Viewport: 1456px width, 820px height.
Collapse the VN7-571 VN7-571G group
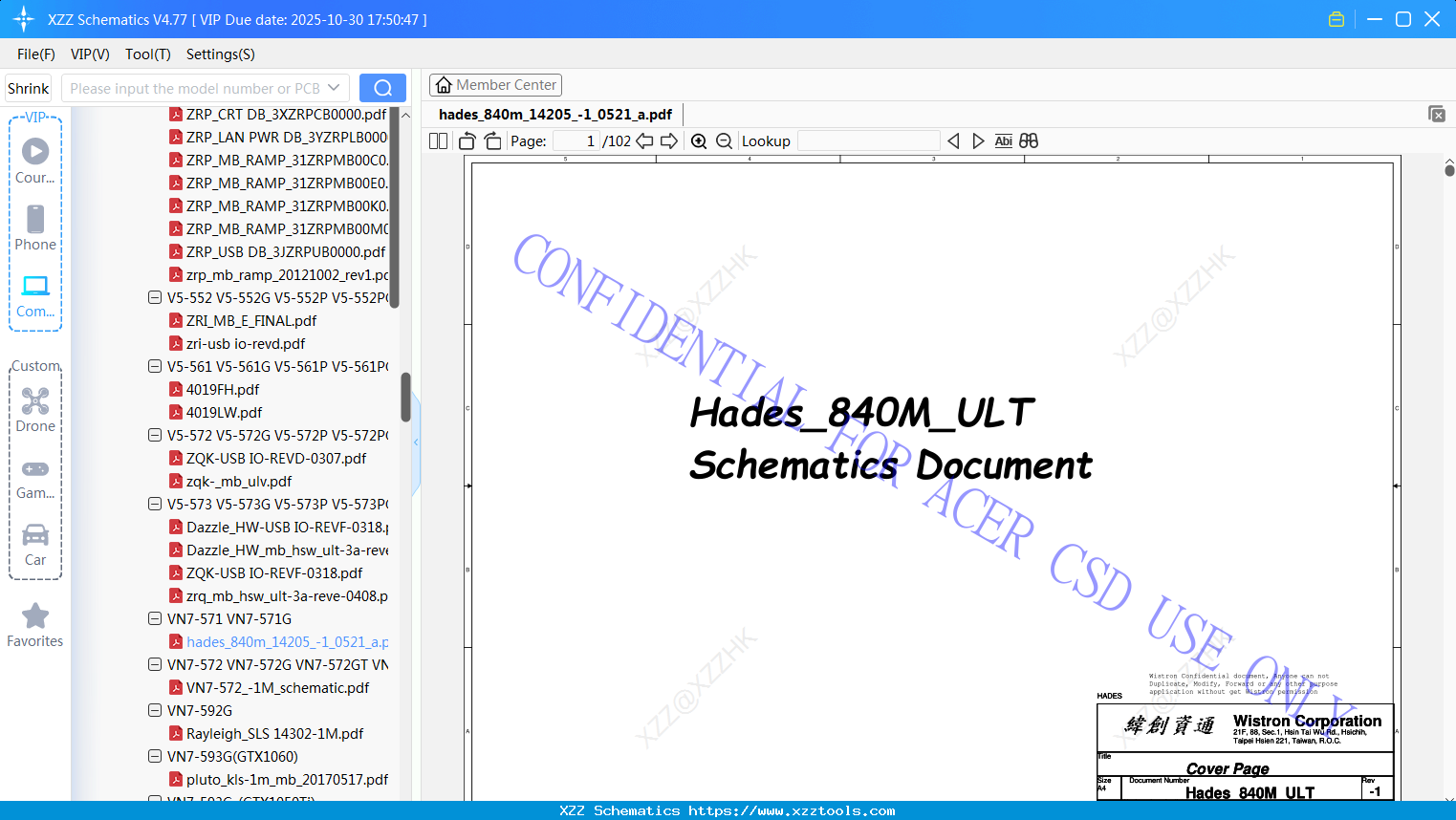155,618
